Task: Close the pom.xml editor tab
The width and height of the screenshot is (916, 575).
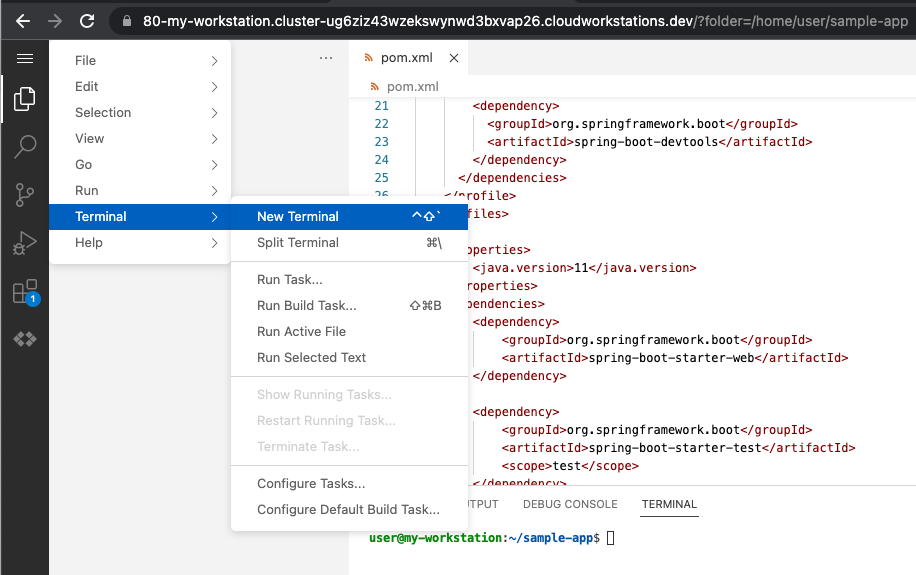Action: click(454, 58)
